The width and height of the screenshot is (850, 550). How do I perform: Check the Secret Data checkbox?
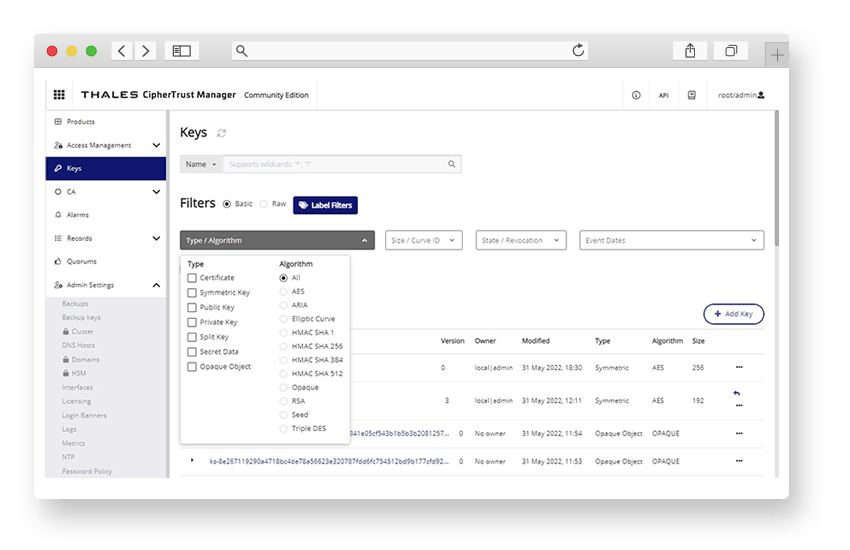192,352
